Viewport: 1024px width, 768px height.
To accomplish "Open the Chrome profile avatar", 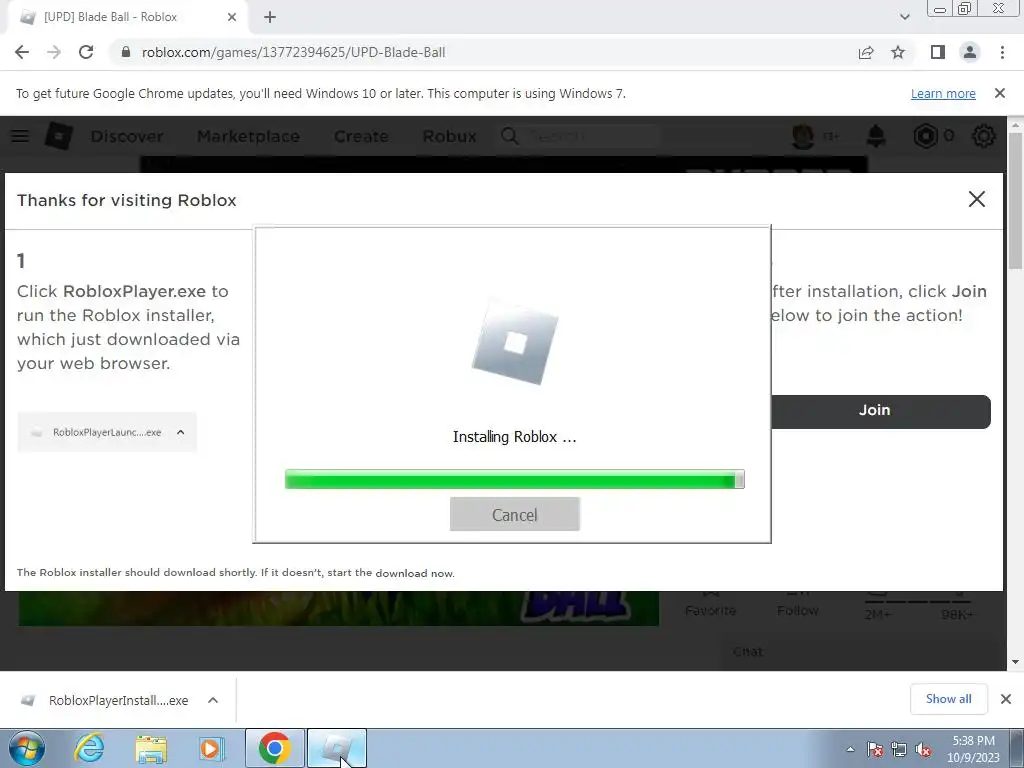I will pos(970,52).
